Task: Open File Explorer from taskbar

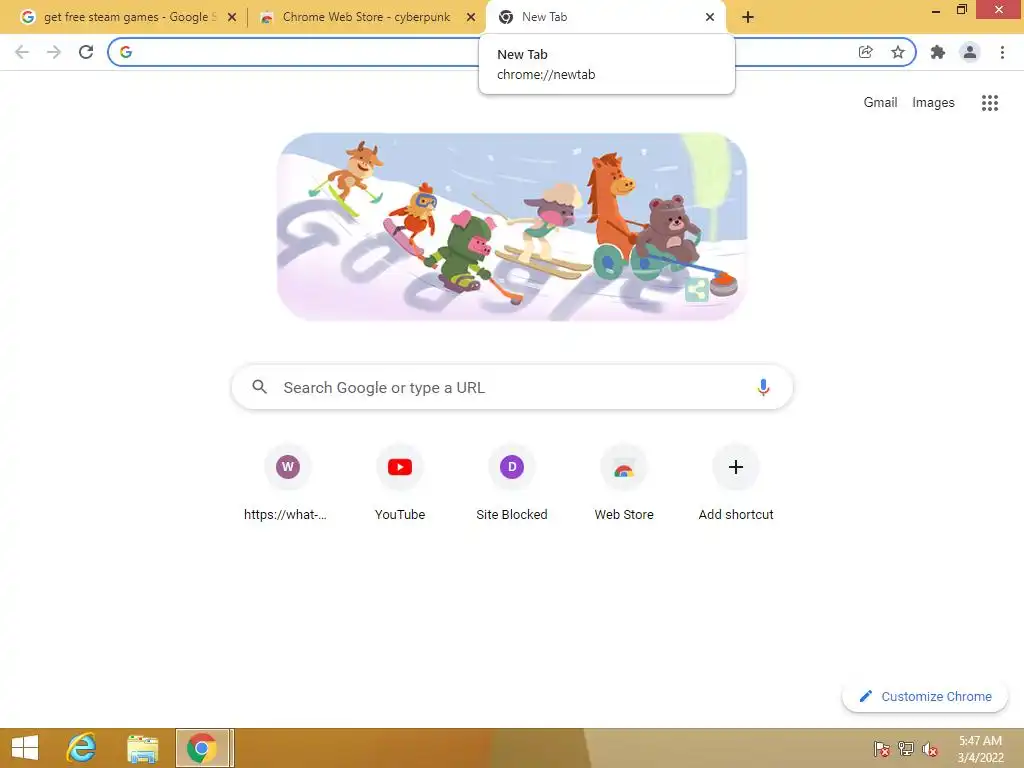Action: point(142,748)
